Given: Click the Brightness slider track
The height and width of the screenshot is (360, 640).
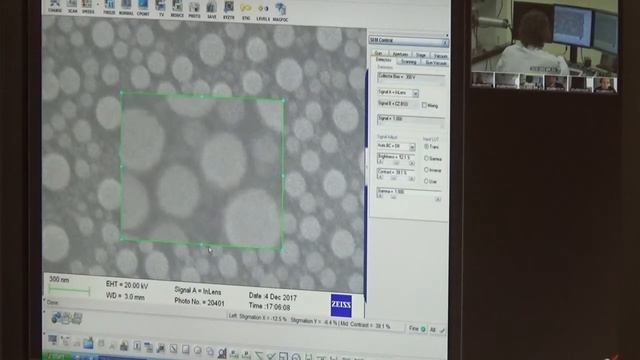Looking at the screenshot, I should point(396,163).
